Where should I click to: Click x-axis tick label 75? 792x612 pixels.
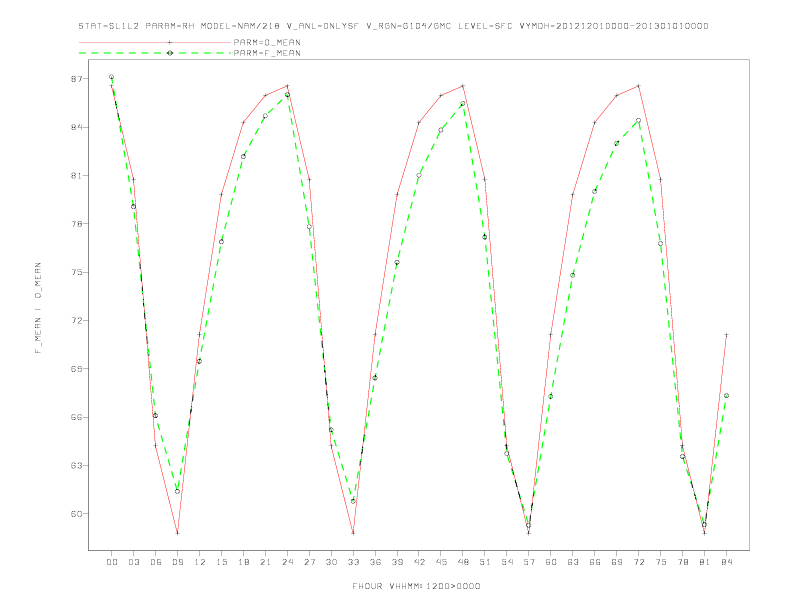pos(661,562)
